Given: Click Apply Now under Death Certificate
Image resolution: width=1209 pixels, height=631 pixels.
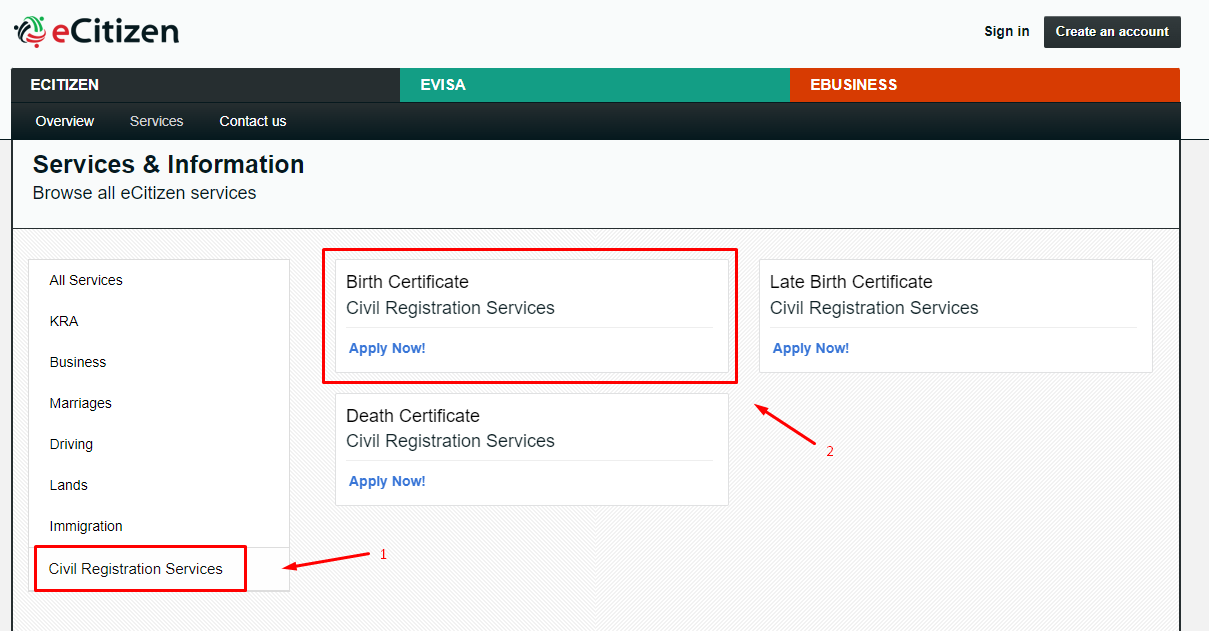Looking at the screenshot, I should point(387,481).
